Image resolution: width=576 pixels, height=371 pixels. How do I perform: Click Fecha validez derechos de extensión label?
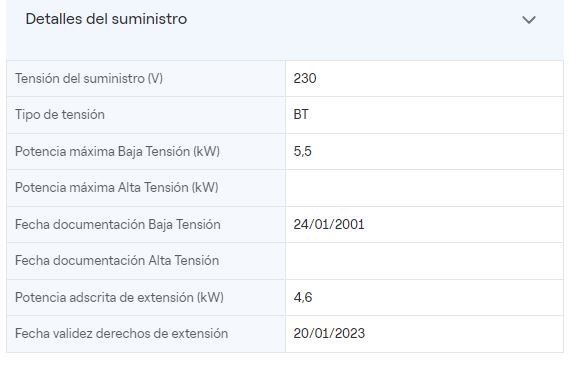(122, 334)
